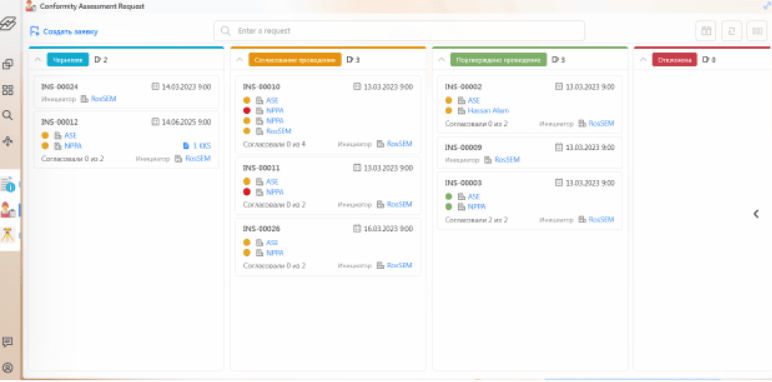Image resolution: width=772 pixels, height=382 pixels.
Task: Open the search magnifier in left sidebar
Action: point(7,115)
